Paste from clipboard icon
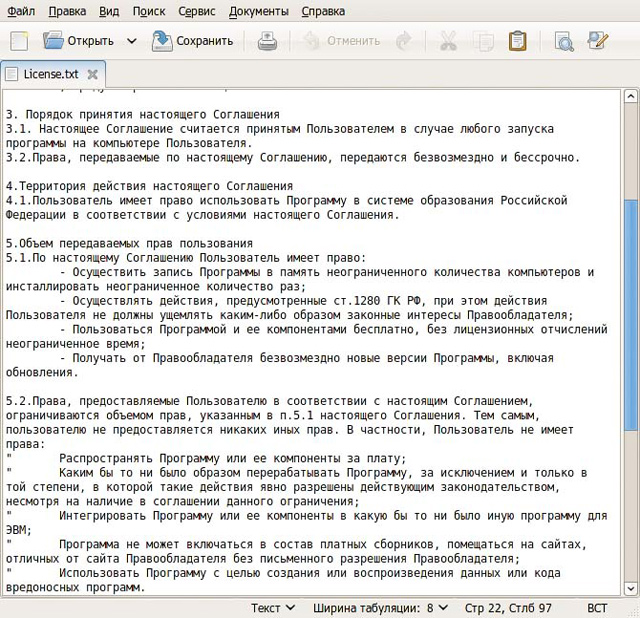The width and height of the screenshot is (640, 618). click(517, 41)
